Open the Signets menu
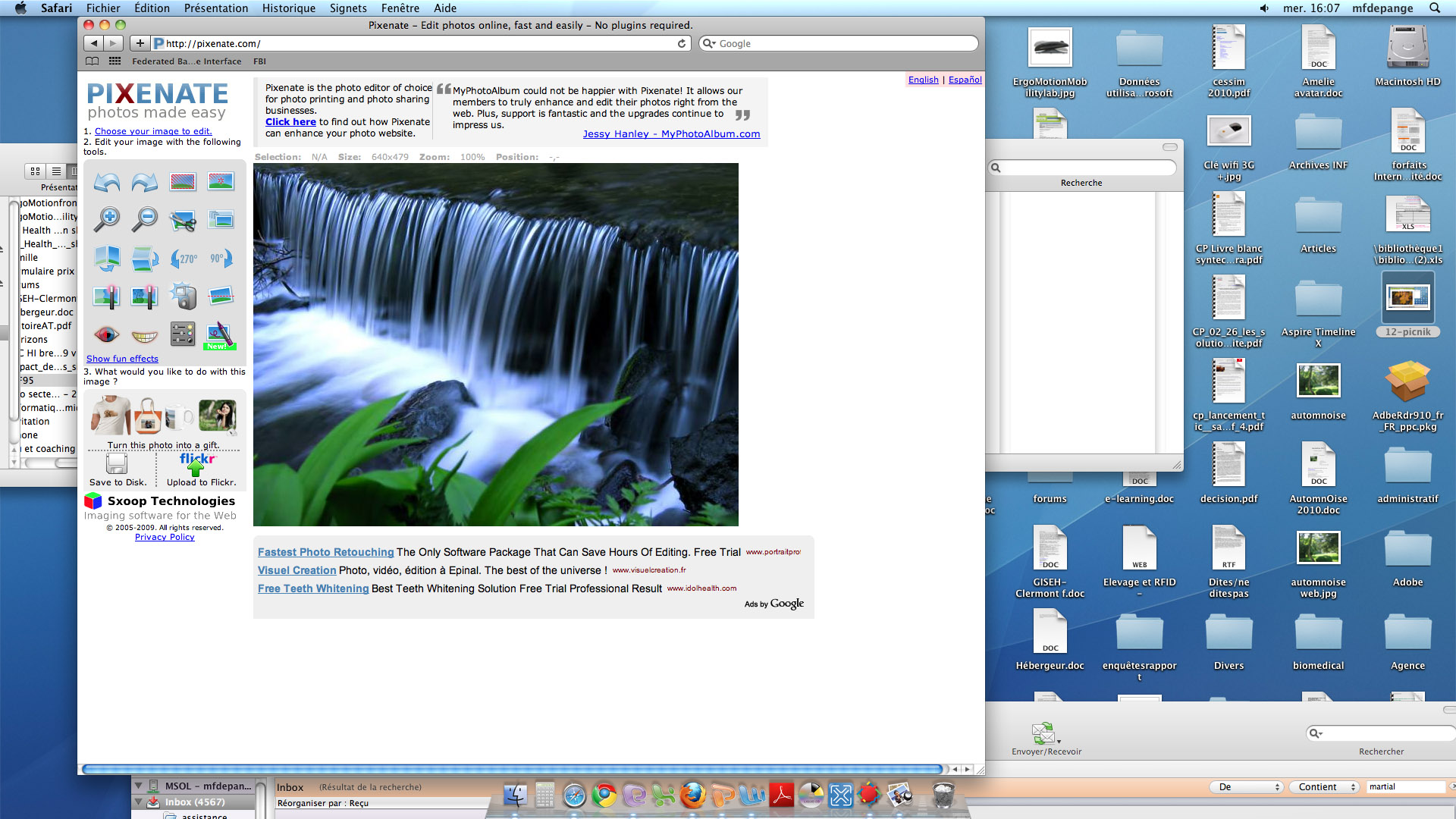Viewport: 1456px width, 819px height. (348, 8)
